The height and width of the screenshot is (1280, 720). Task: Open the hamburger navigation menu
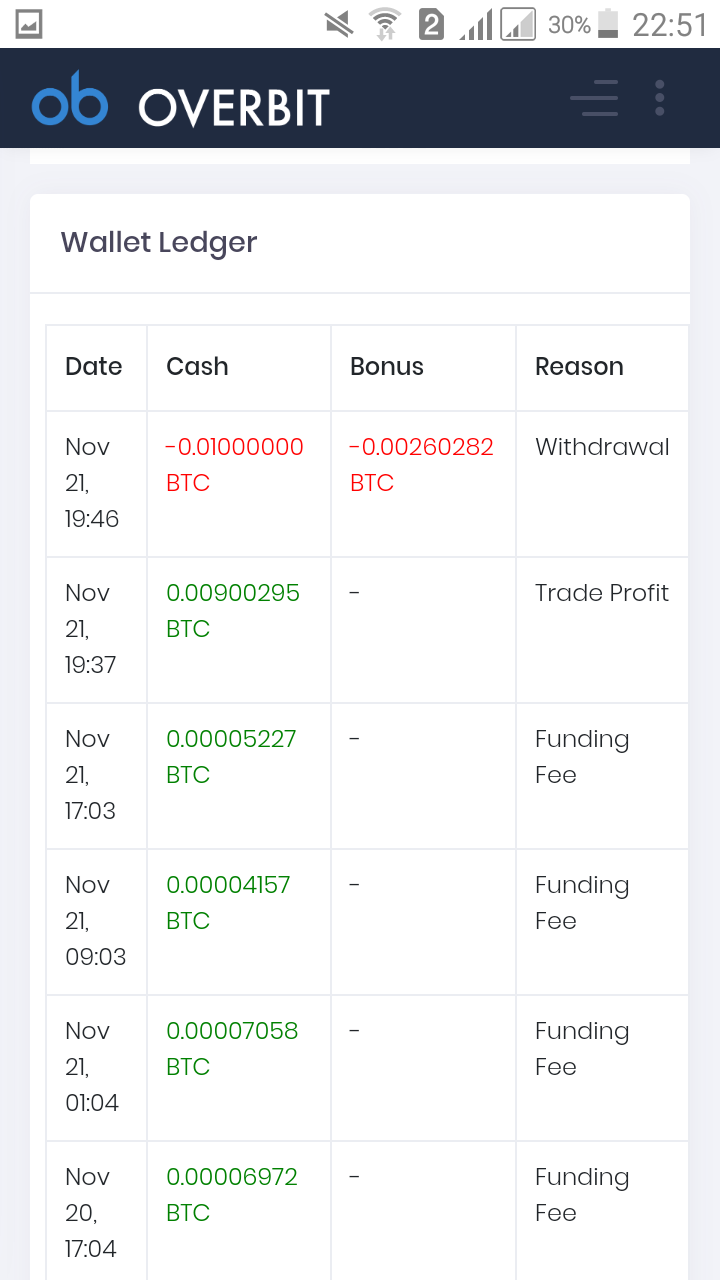click(x=594, y=98)
